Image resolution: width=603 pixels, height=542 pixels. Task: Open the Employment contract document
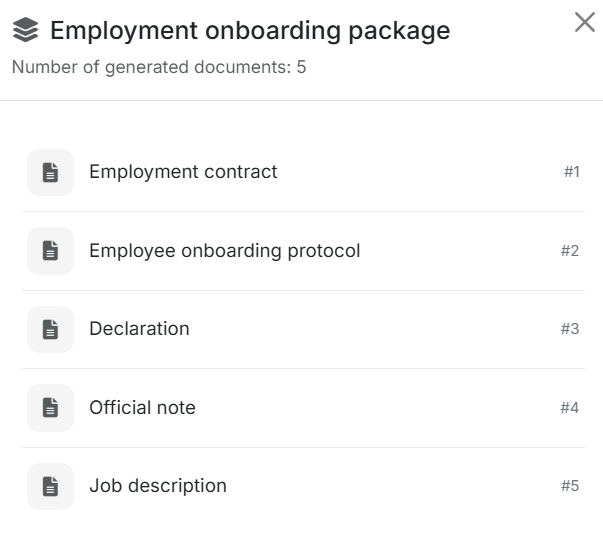(183, 172)
